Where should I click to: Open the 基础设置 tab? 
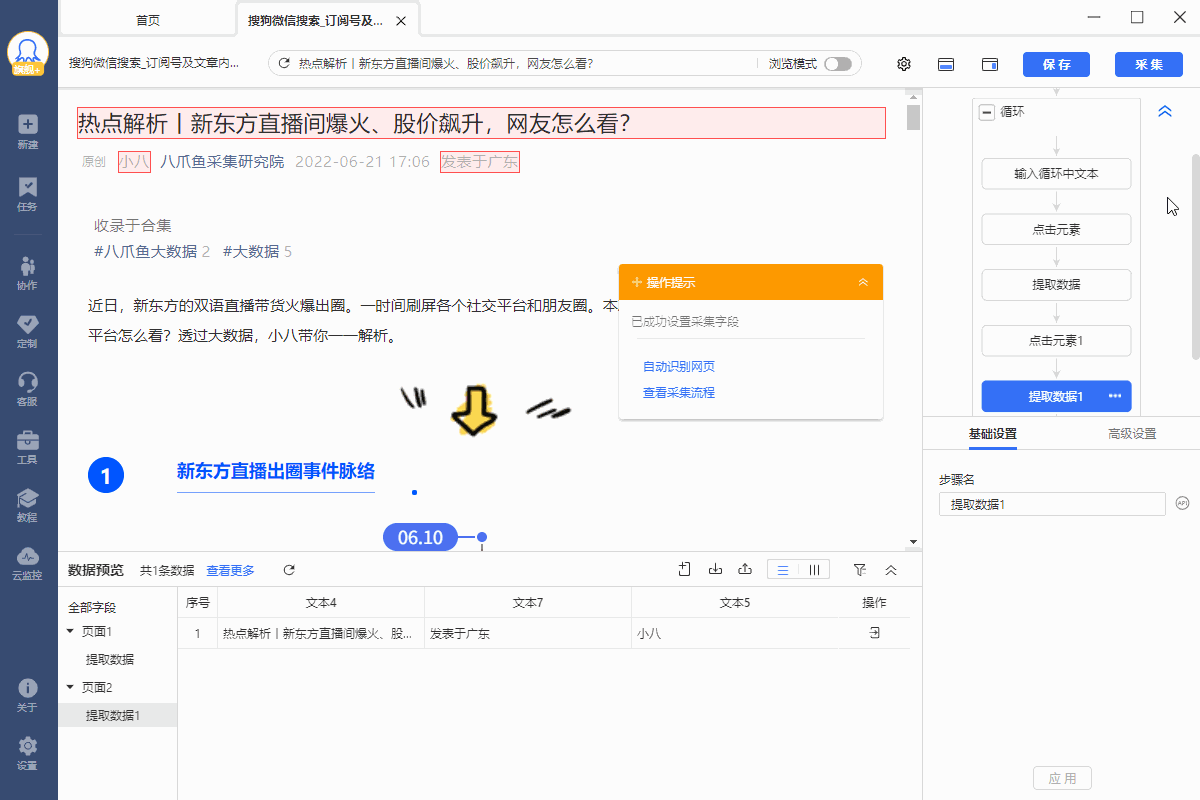(993, 434)
